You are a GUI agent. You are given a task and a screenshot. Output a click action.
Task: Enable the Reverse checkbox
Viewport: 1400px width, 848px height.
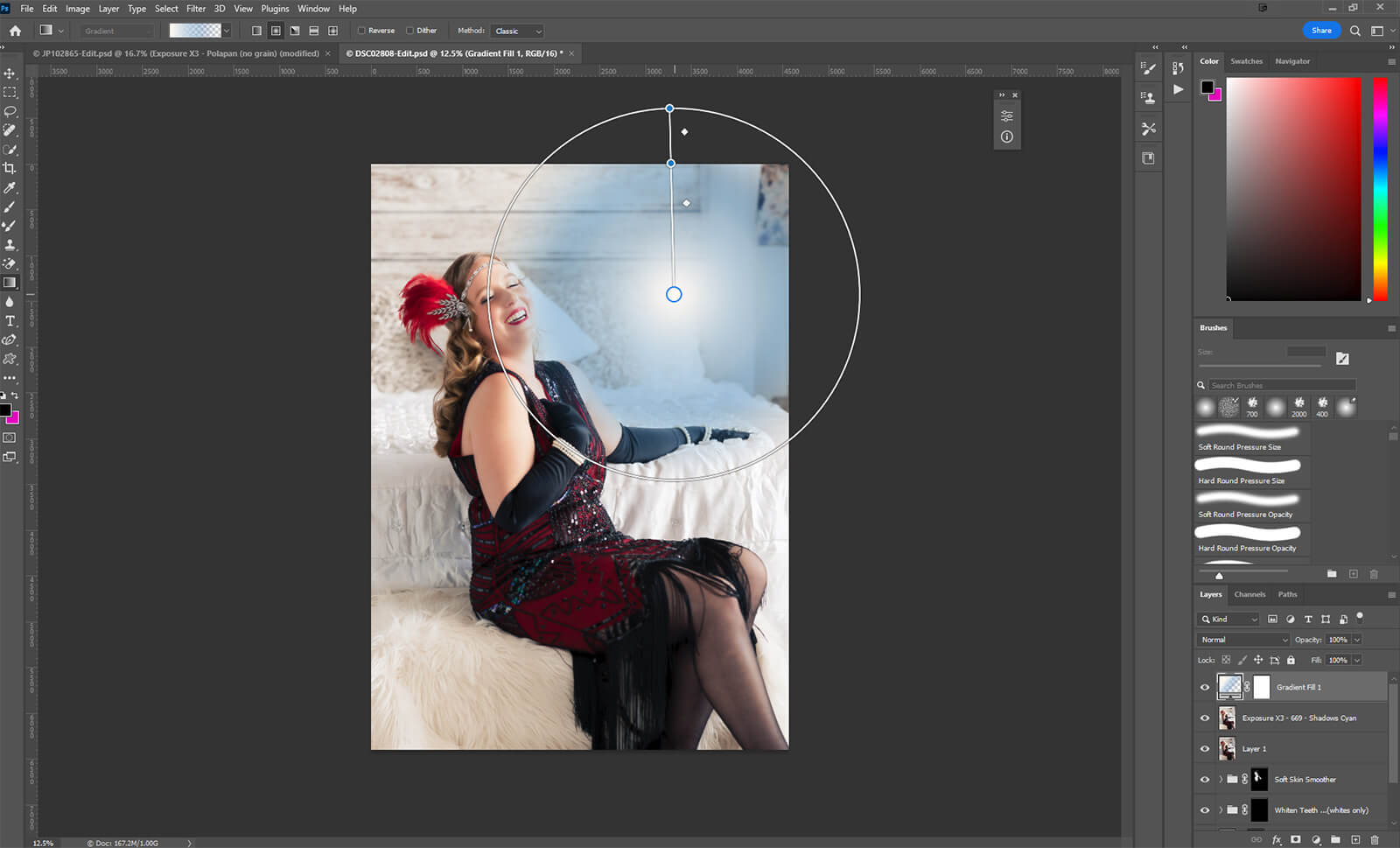click(361, 31)
